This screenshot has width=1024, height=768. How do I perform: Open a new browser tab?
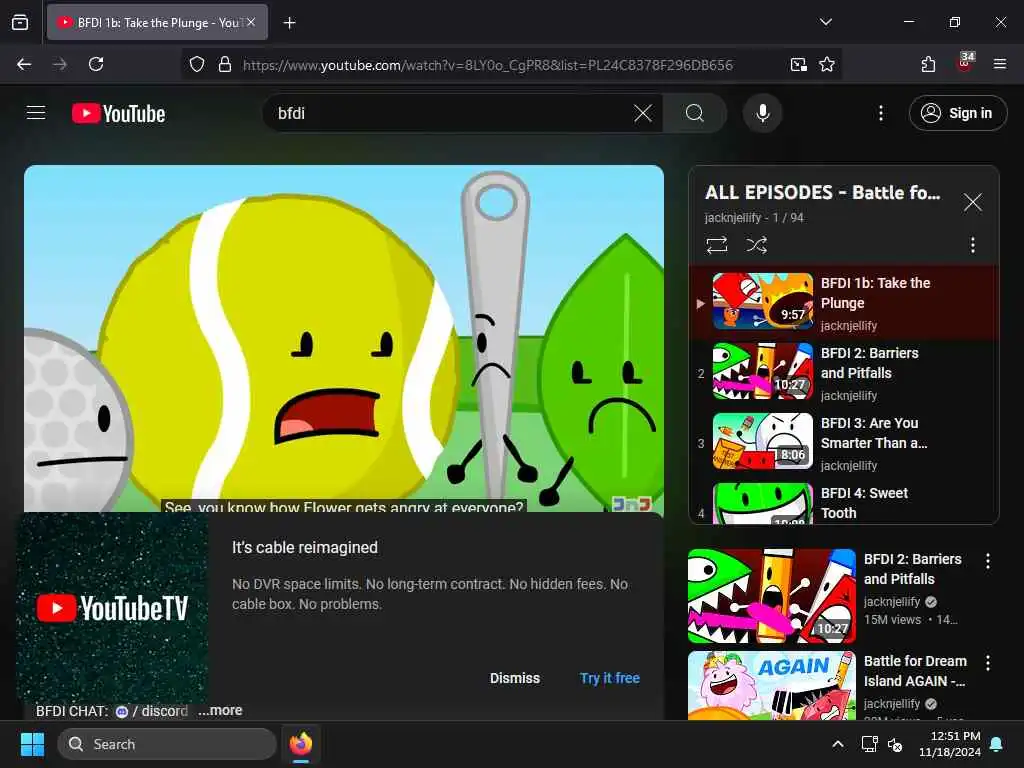point(289,23)
